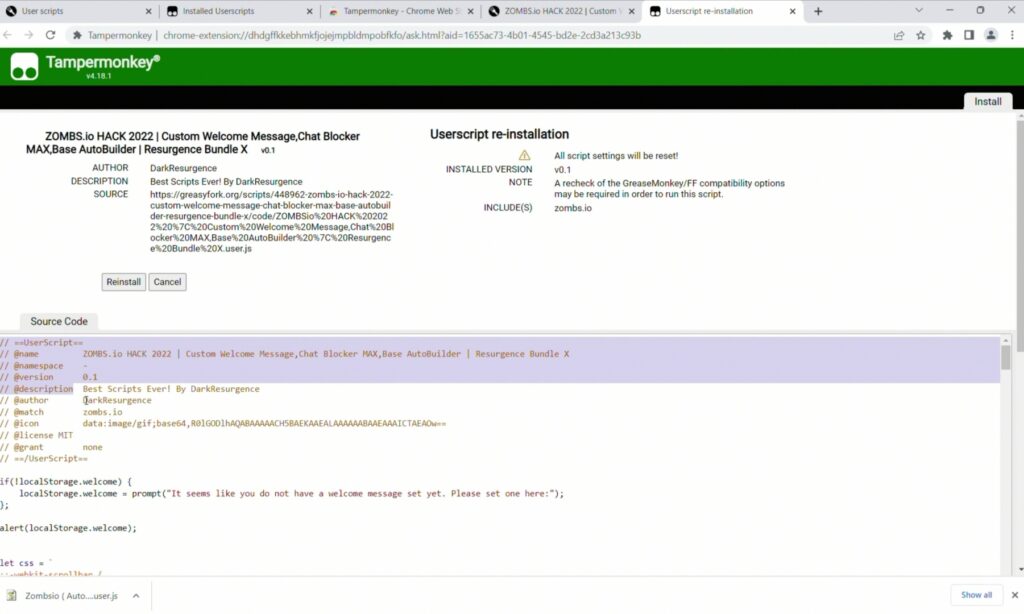This screenshot has width=1024, height=614.
Task: Click the zombs.io include entry
Action: click(x=573, y=208)
